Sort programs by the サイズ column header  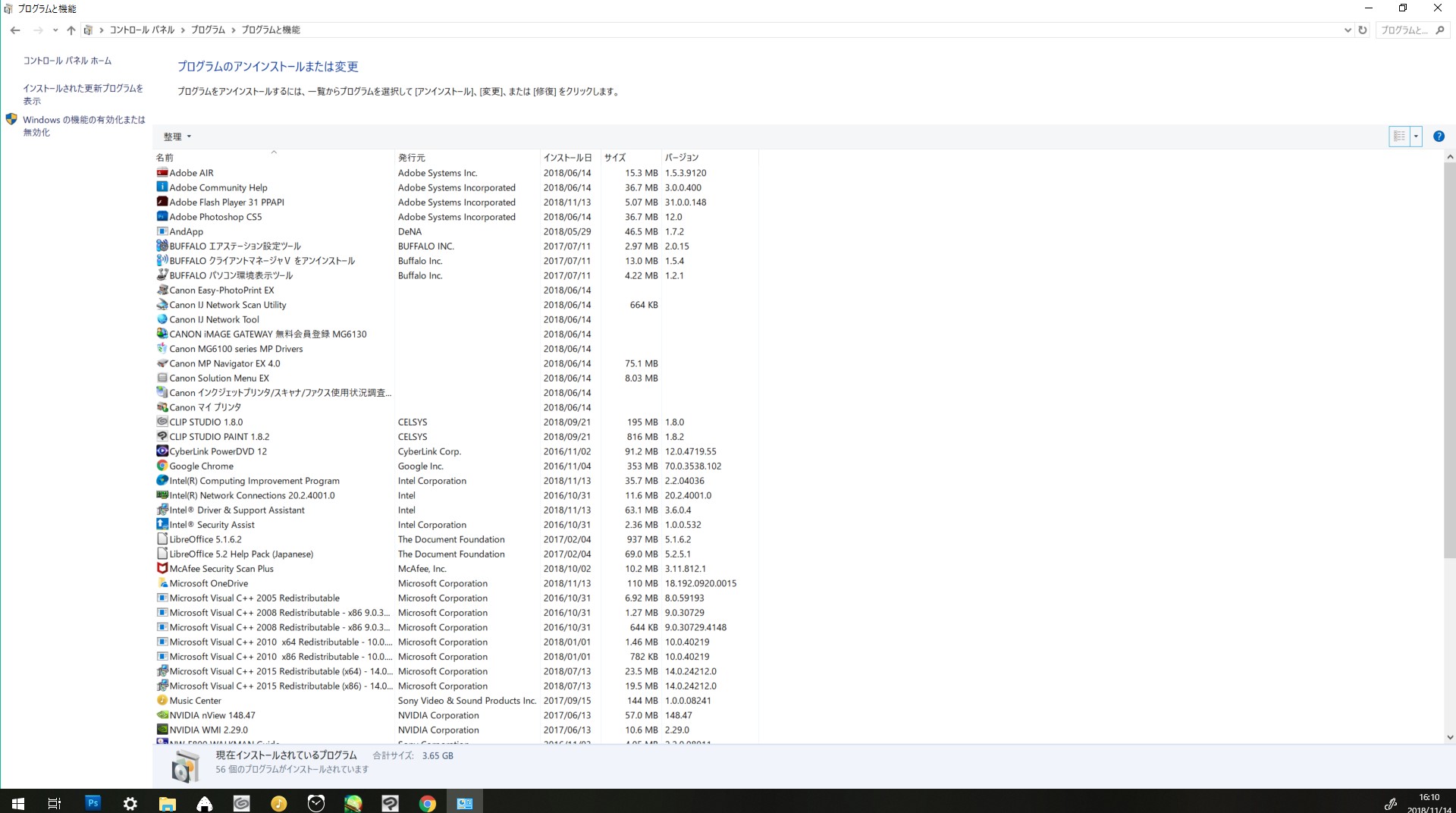coord(631,158)
